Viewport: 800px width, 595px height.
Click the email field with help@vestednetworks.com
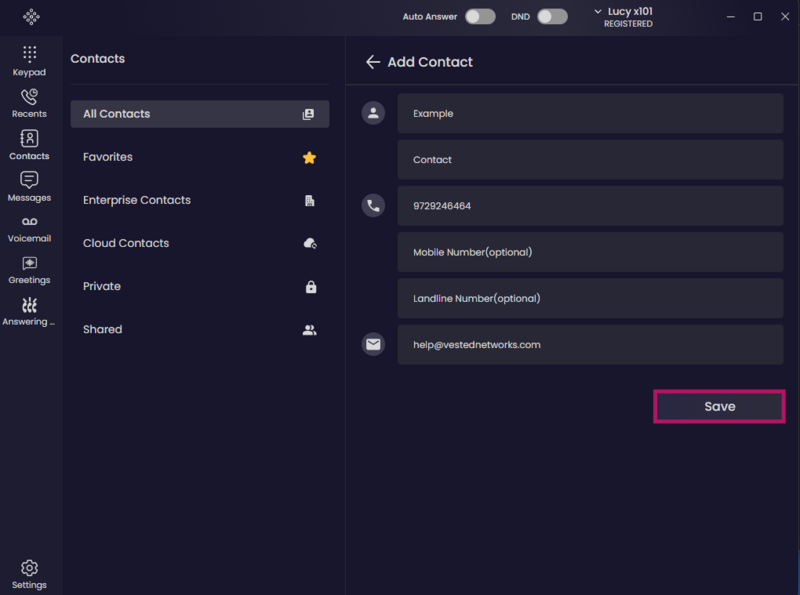coord(590,345)
